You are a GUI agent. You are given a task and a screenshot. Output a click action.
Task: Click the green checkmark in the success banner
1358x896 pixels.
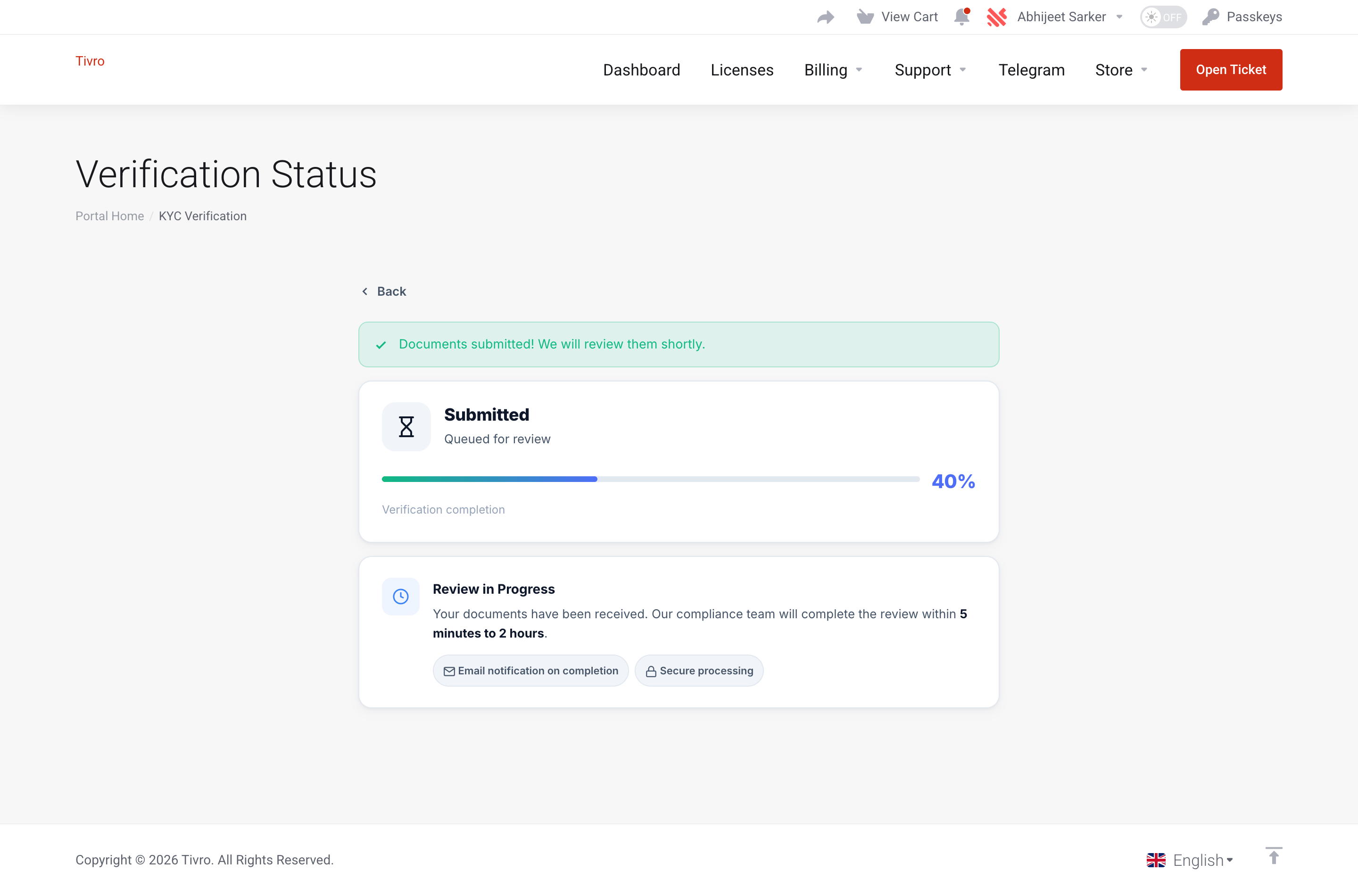pyautogui.click(x=381, y=345)
